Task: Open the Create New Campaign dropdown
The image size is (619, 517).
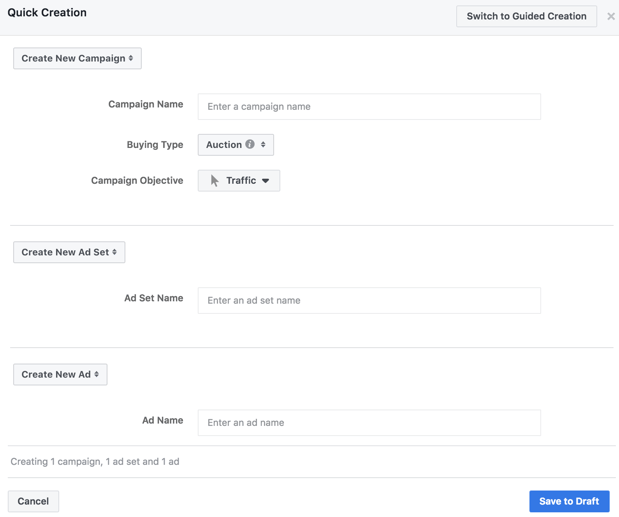Action: point(77,58)
